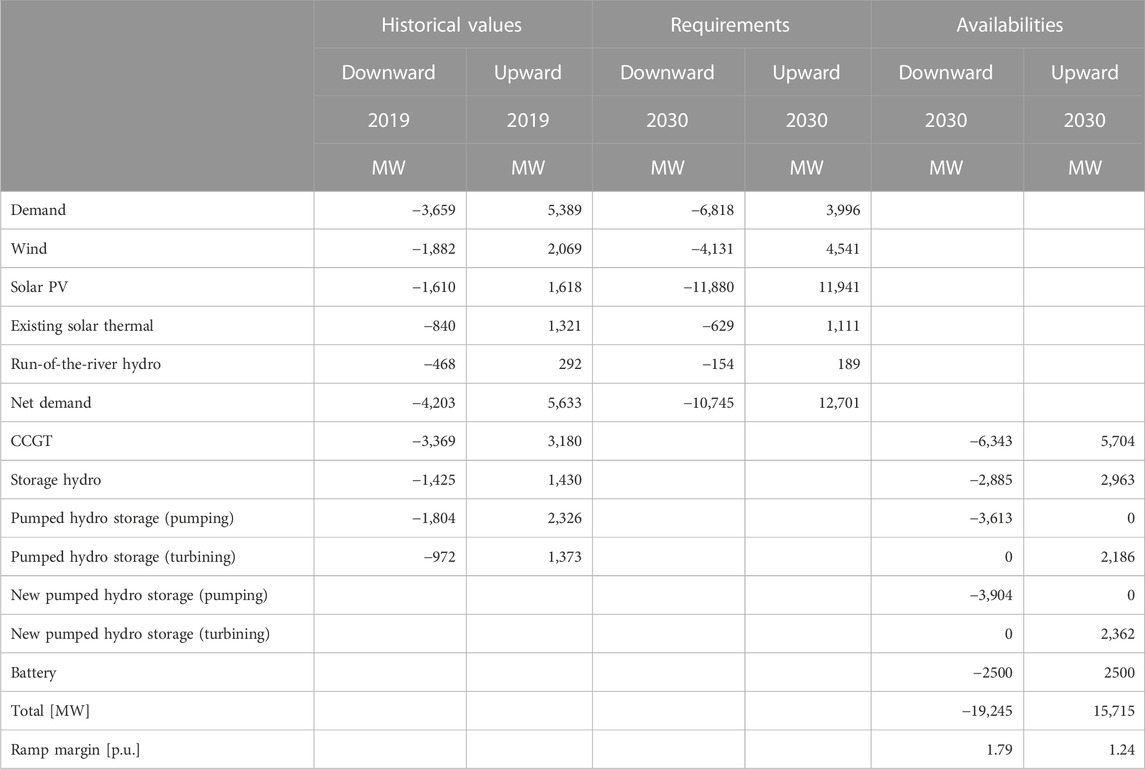Select 'Pumped hydro storage (pumping)' row label
This screenshot has width=1145, height=769.
tap(122, 519)
